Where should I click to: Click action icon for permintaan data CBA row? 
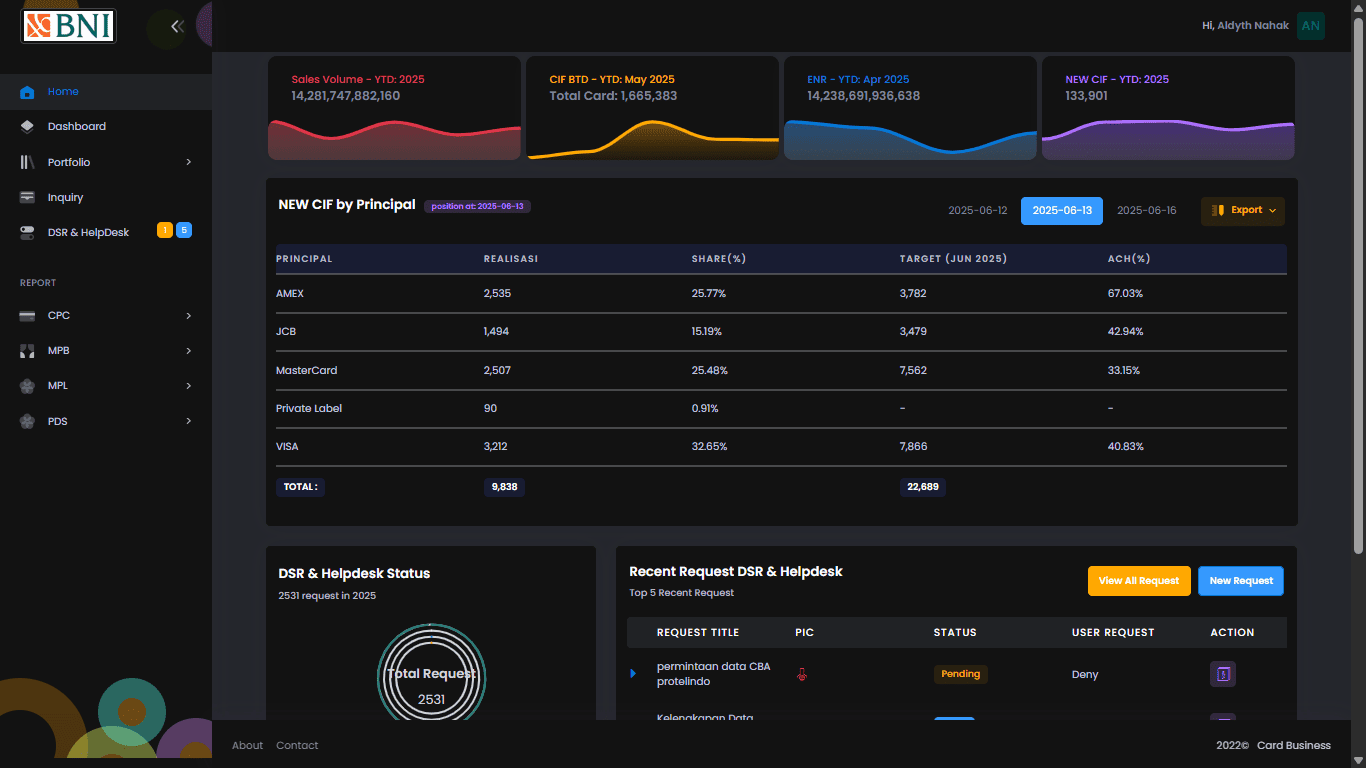1223,674
